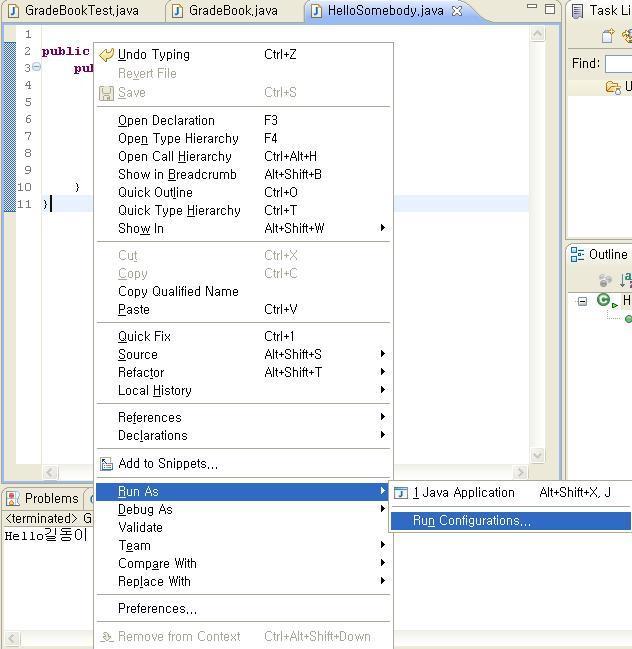Click the '<terminated>' console label
The height and width of the screenshot is (649, 632).
[x=41, y=518]
